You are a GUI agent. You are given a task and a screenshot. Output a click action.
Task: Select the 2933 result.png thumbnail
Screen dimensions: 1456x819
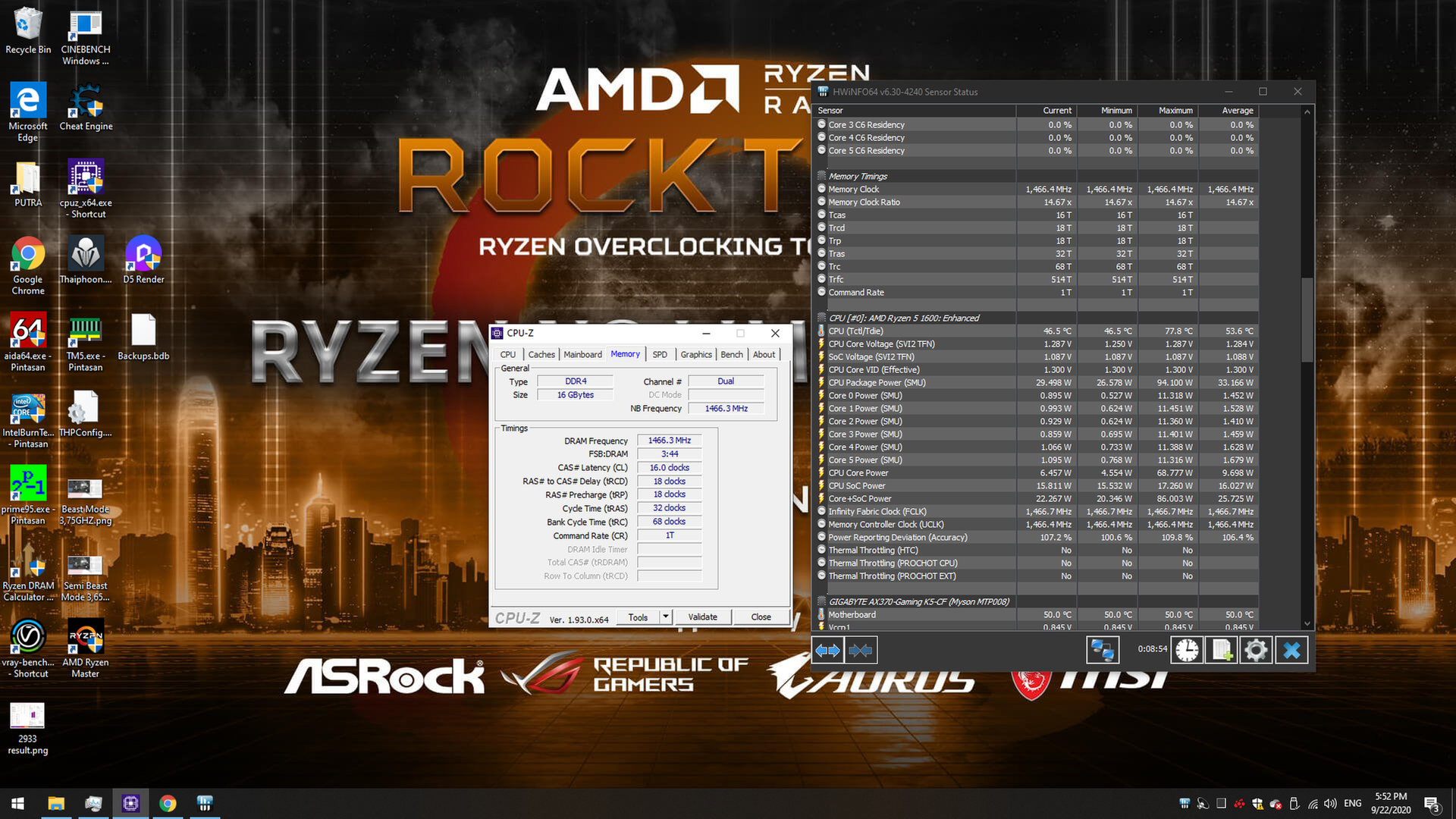point(28,728)
